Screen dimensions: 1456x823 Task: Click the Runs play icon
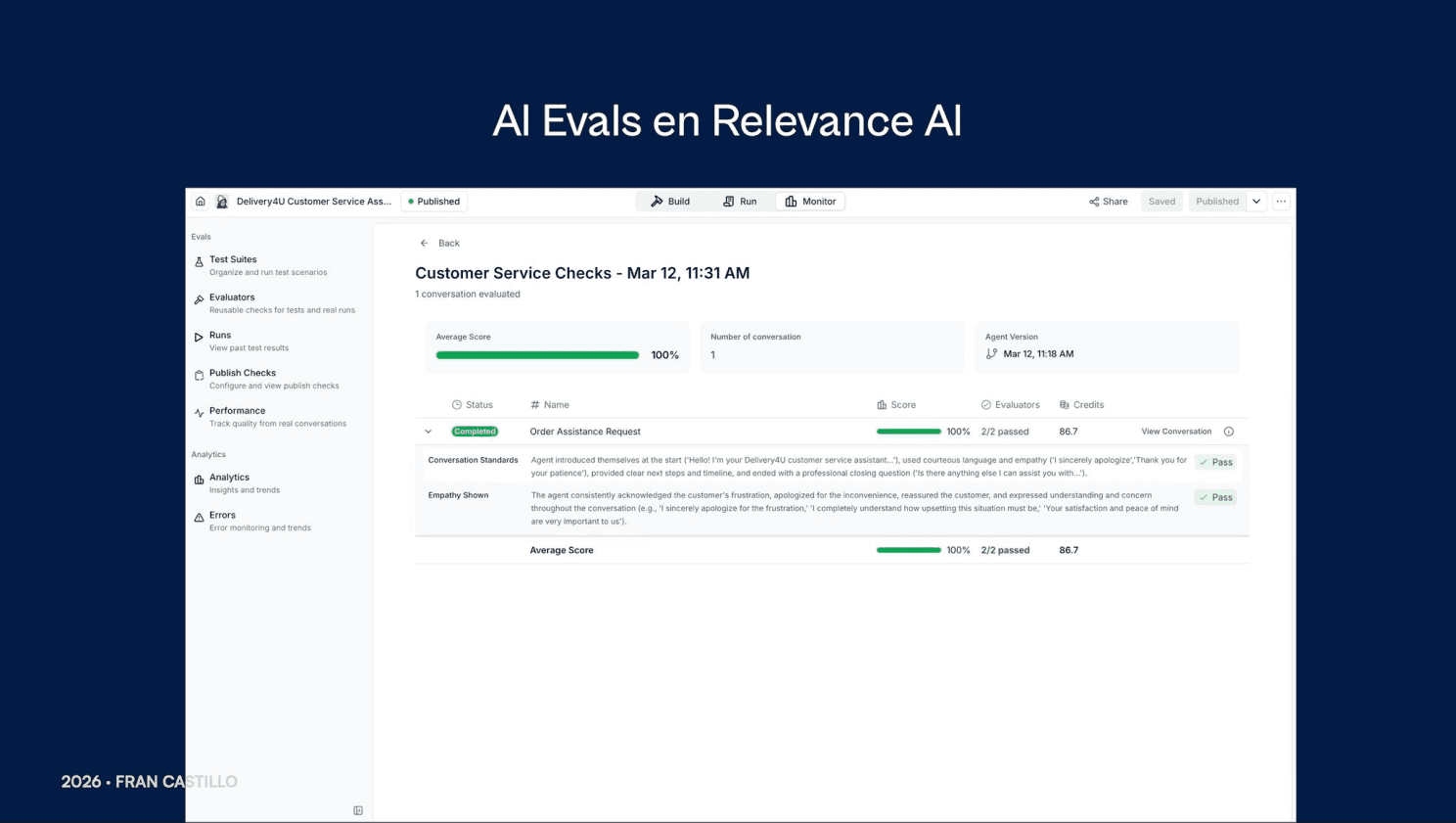point(199,338)
